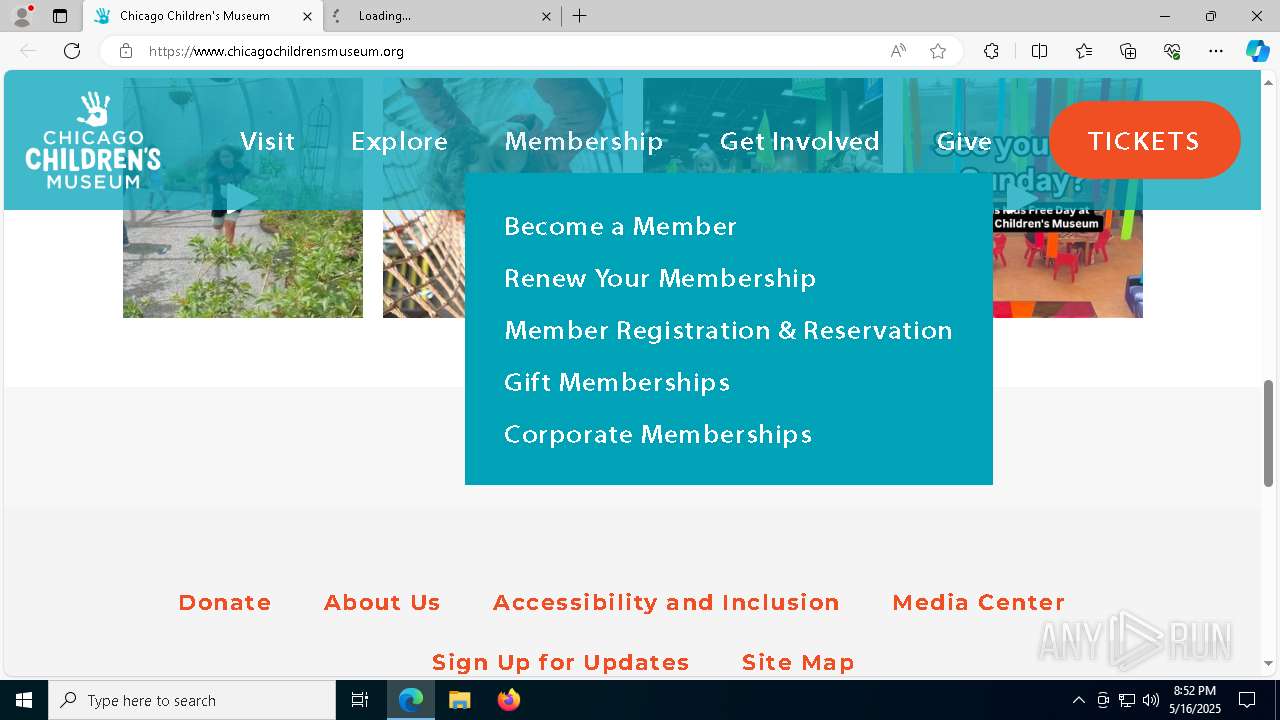
Task: View site information lock icon
Action: [x=126, y=51]
